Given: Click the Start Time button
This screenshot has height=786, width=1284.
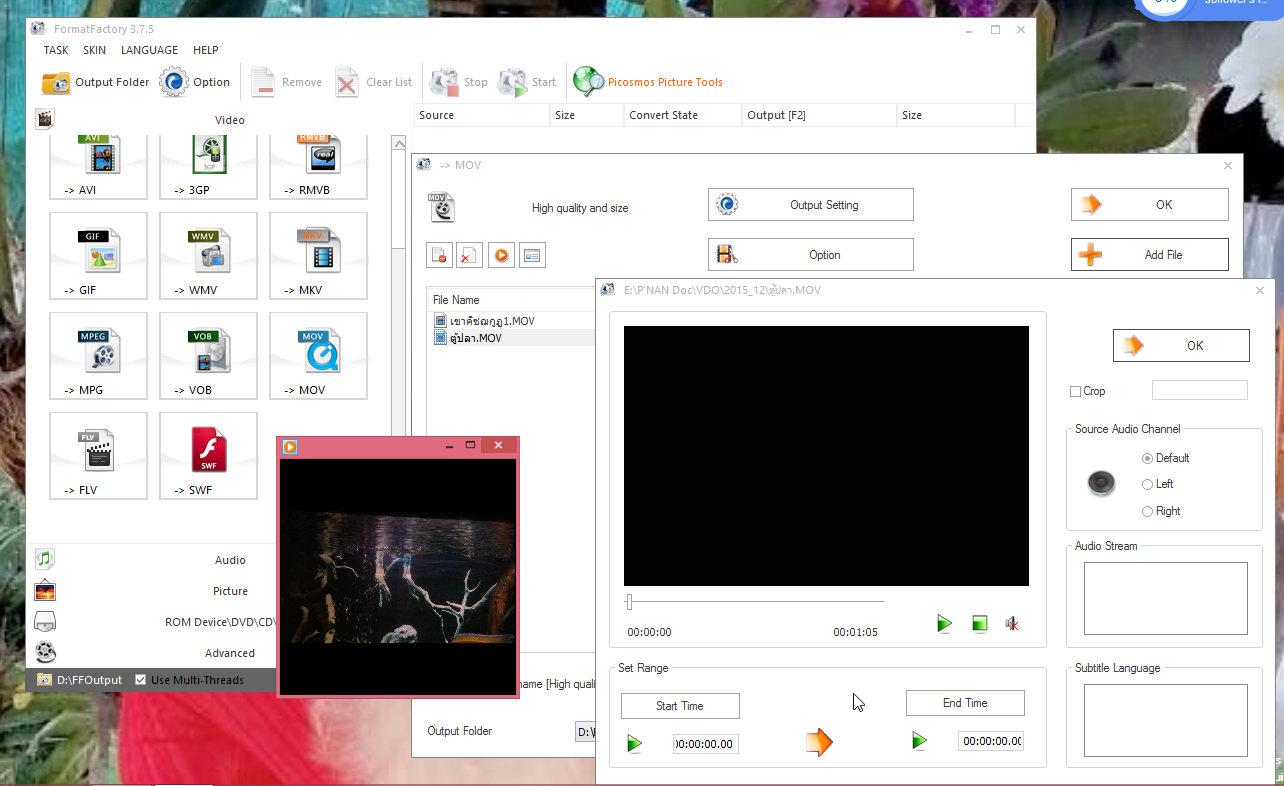Looking at the screenshot, I should pos(680,706).
